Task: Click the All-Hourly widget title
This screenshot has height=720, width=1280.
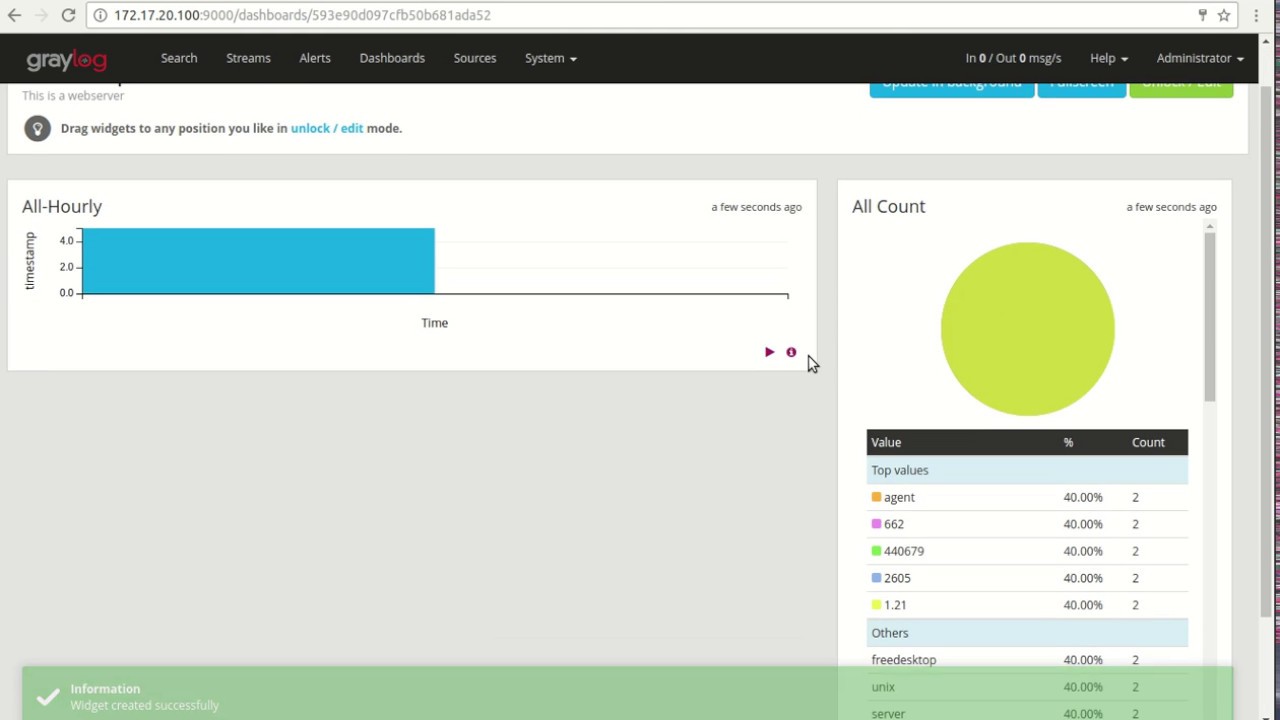Action: click(x=62, y=206)
